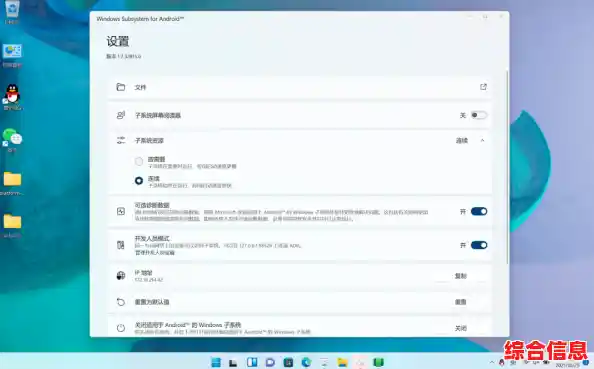Select the 按需要 resource radio option
This screenshot has width=594, height=369.
click(x=139, y=162)
